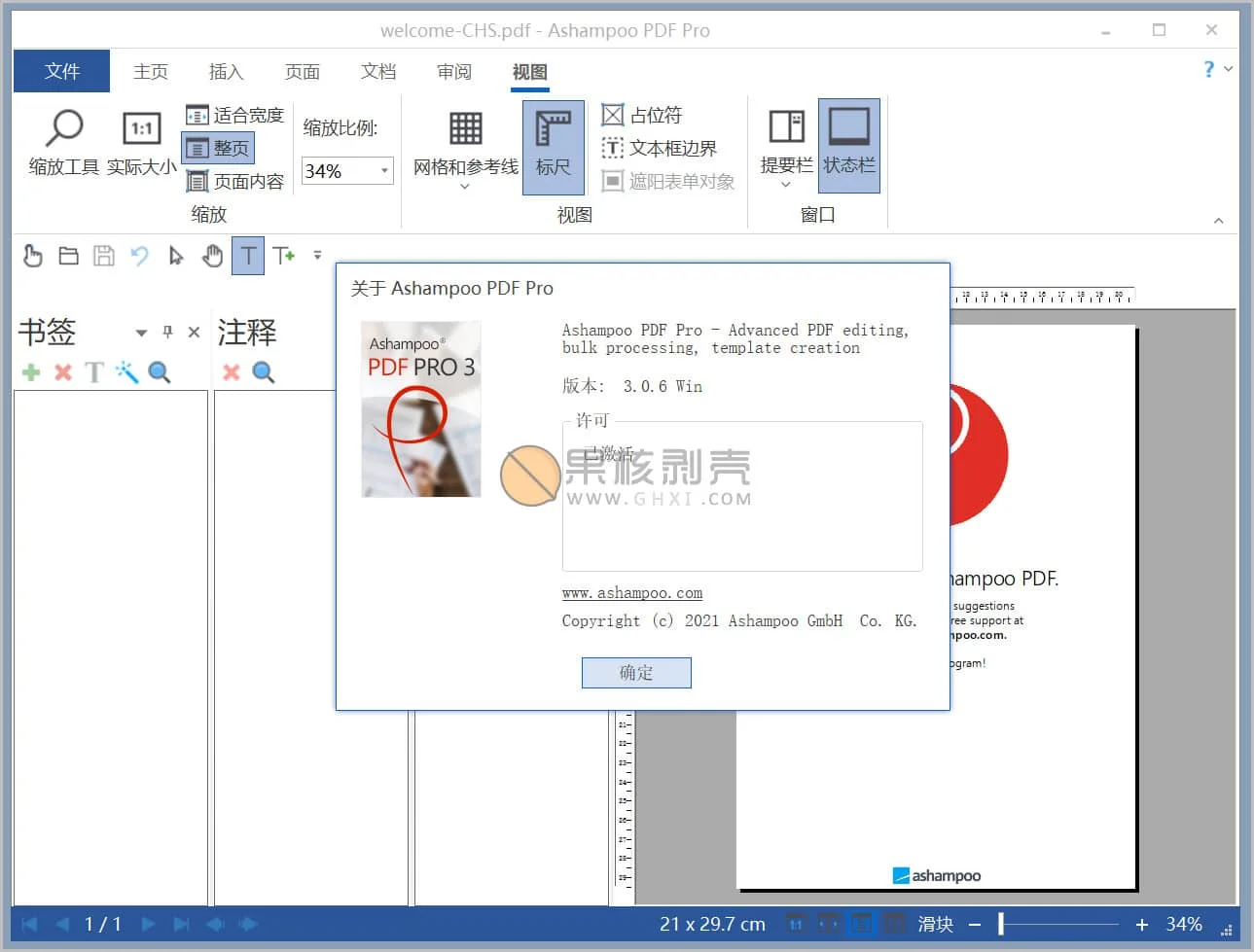Click the Text edit (T) tool in toolbar
This screenshot has width=1254, height=952.
point(248,256)
